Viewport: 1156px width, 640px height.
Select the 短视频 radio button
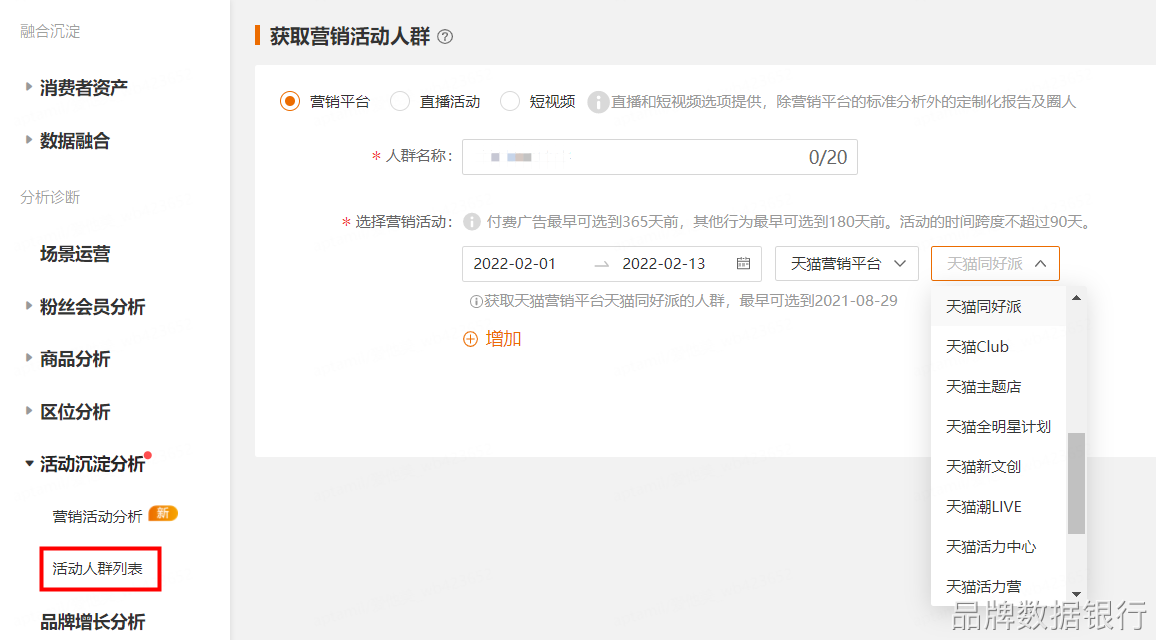509,101
